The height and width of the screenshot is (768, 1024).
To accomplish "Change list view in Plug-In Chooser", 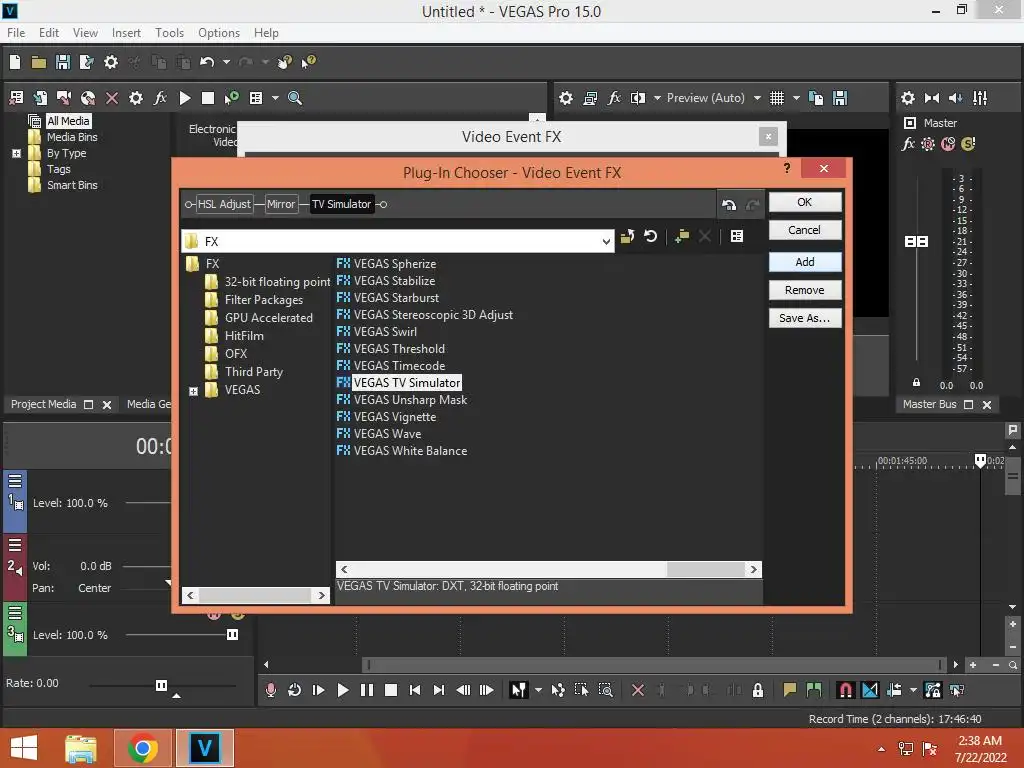I will (x=737, y=236).
